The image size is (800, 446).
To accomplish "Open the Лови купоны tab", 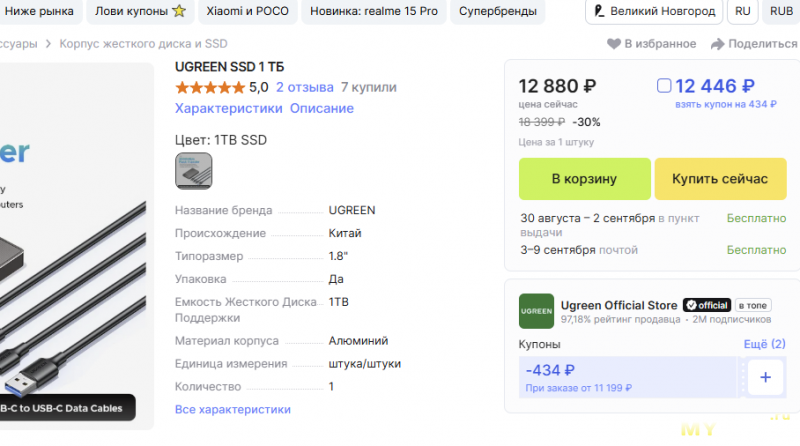I will [140, 11].
